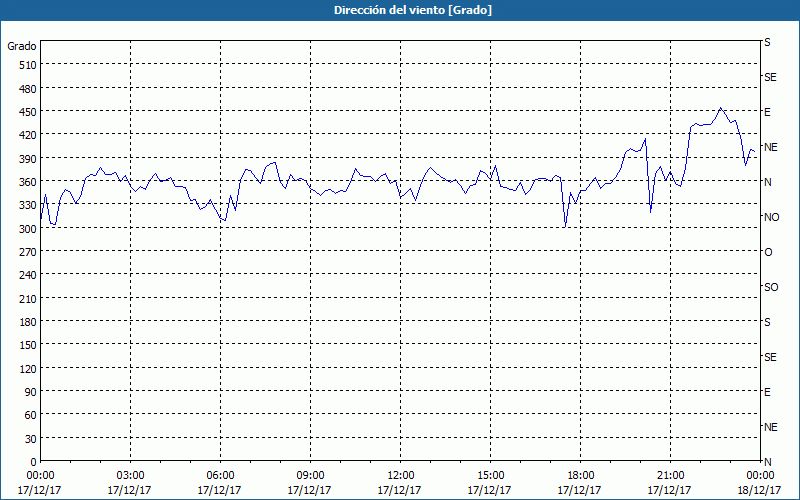Select the S compass label level with 180
This screenshot has height=500, width=800.
pyautogui.click(x=767, y=322)
